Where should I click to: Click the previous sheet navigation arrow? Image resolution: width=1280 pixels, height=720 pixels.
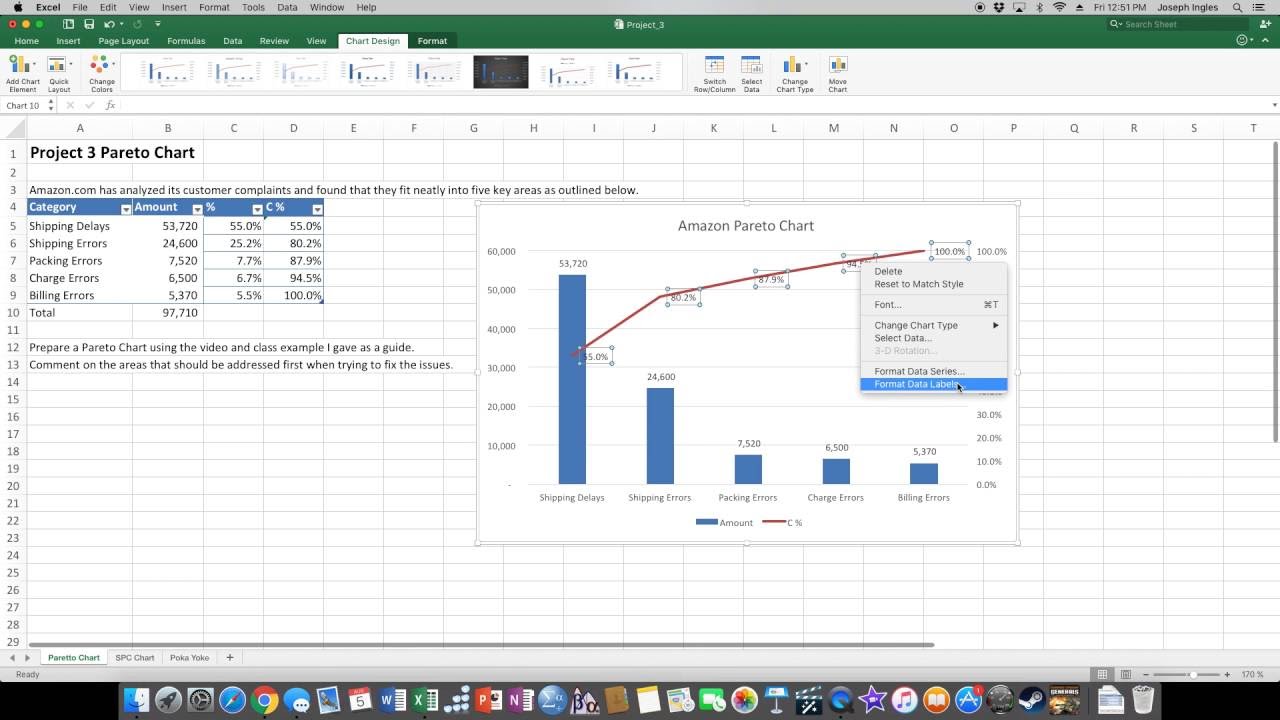(x=13, y=658)
